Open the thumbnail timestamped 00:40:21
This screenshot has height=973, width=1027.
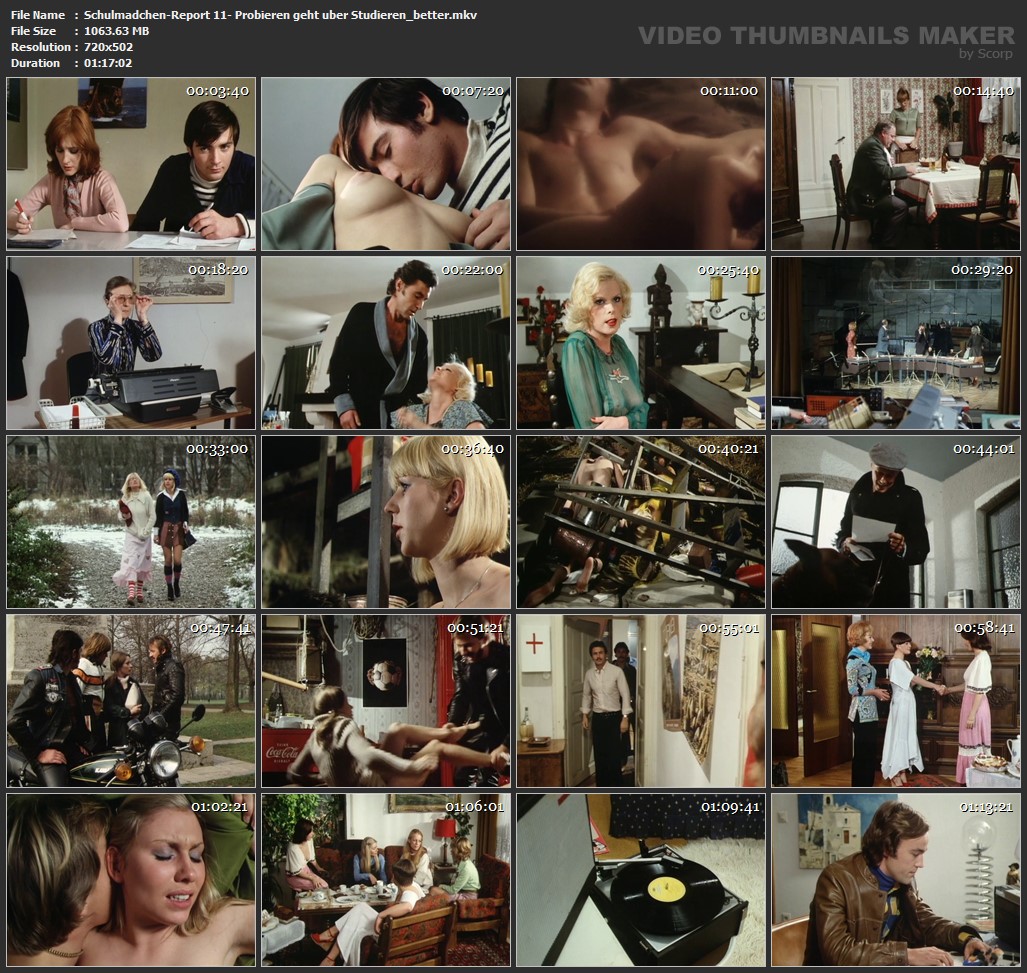pyautogui.click(x=641, y=521)
